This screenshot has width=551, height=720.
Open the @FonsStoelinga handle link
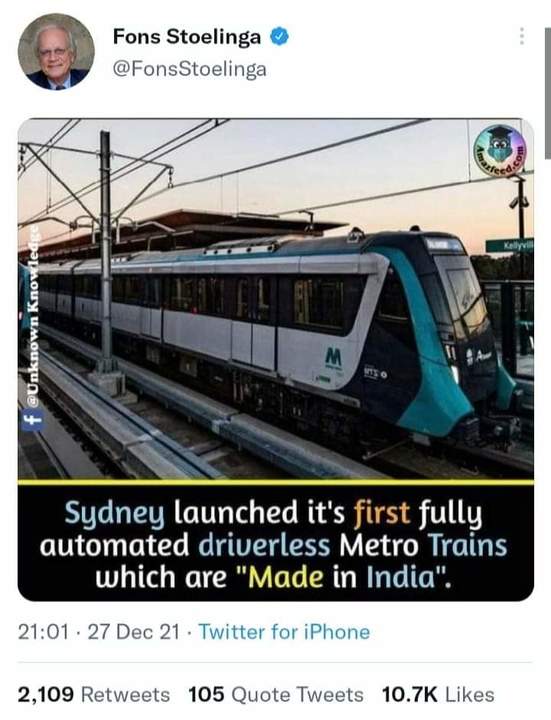pos(189,69)
